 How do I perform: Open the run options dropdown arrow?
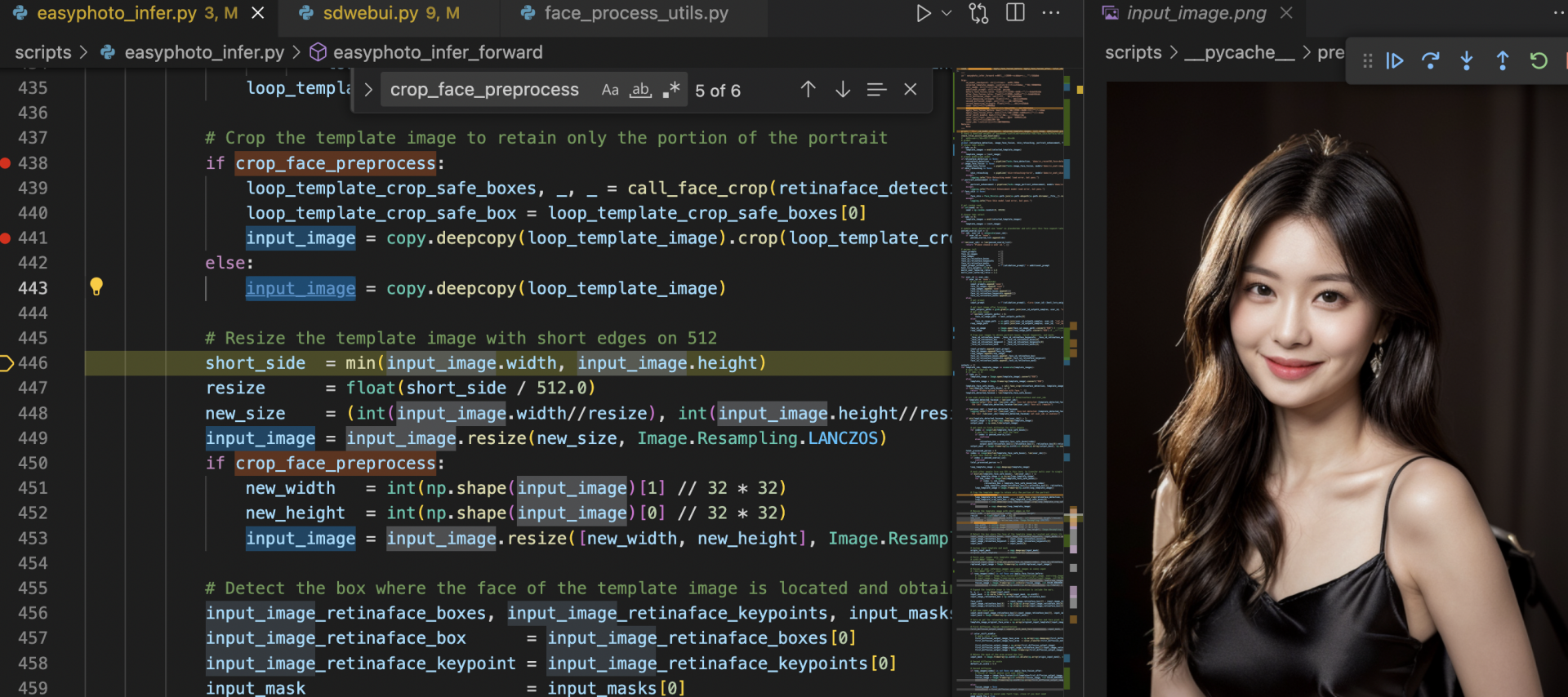947,14
